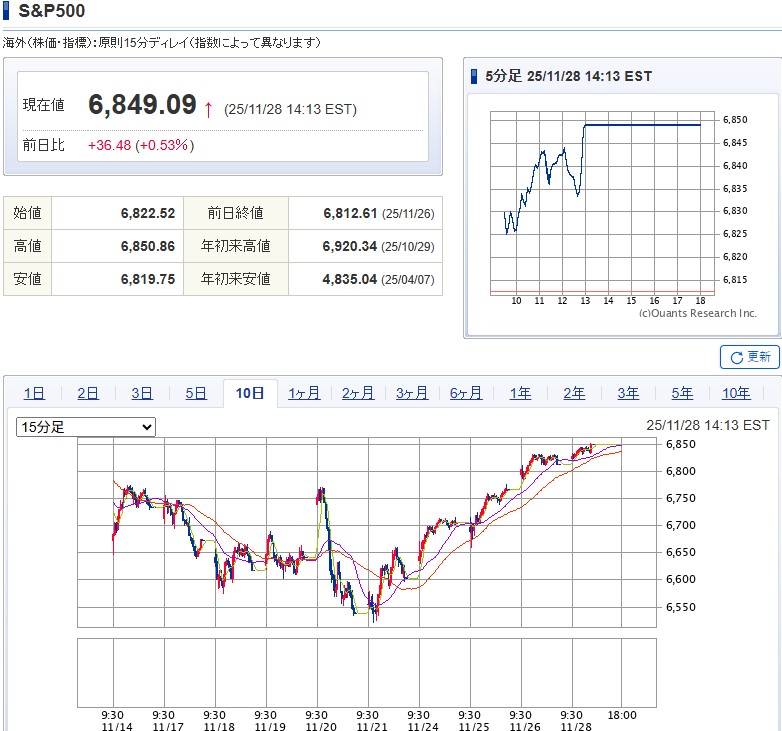Image resolution: width=782 pixels, height=731 pixels.
Task: Select the 1日 chart tab
Action: 34,393
